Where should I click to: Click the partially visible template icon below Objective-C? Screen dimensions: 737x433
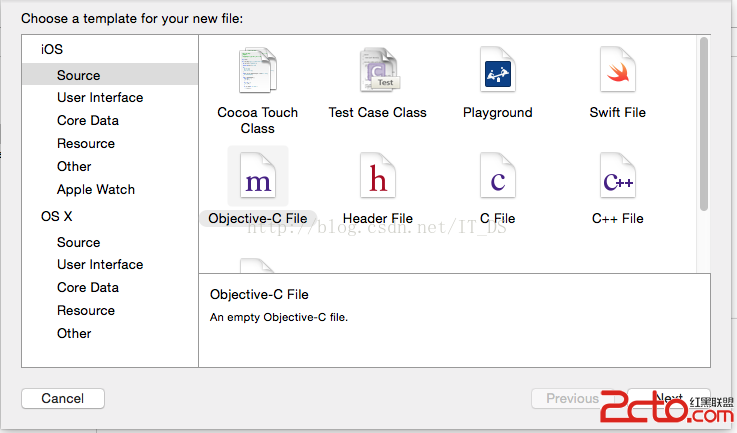[257, 266]
